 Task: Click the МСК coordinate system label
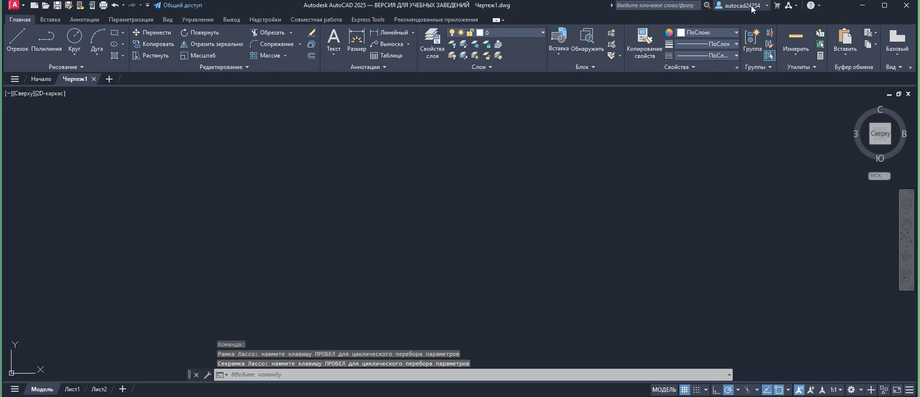[879, 176]
